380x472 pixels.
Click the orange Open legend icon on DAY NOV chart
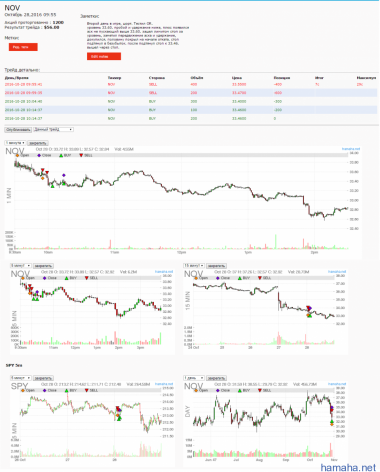[196, 390]
